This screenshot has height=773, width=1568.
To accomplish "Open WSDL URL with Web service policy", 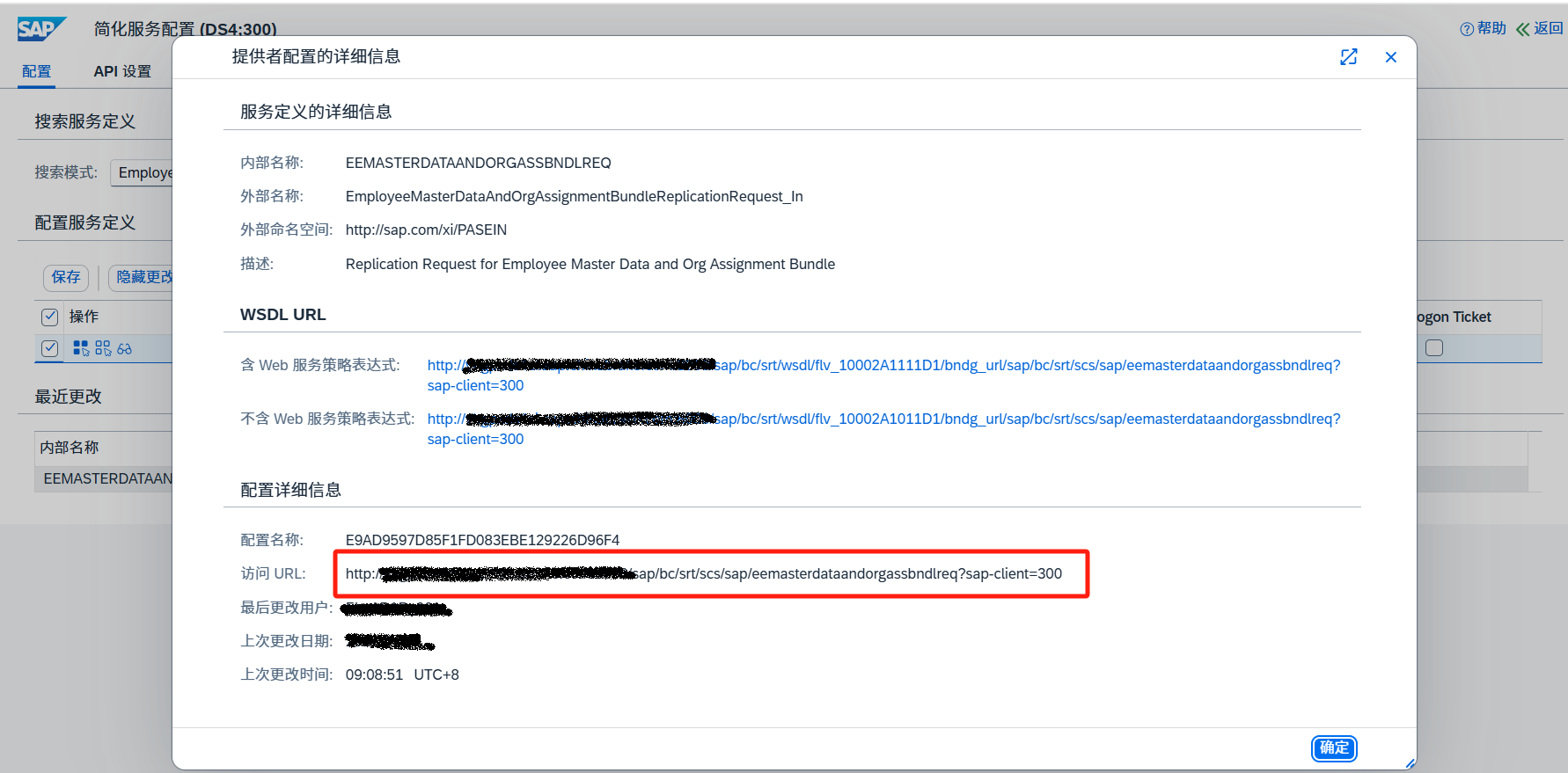I will [883, 376].
